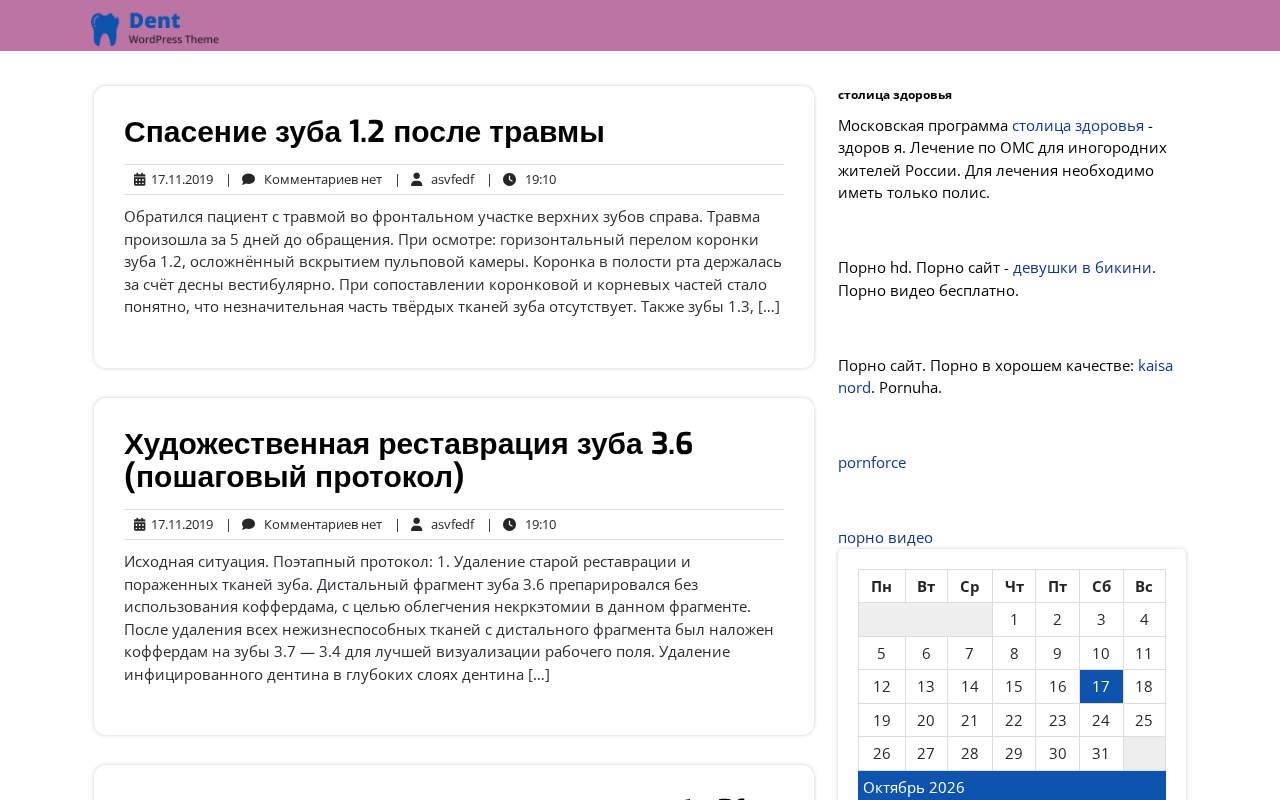Screen dimensions: 1280x800
Task: Follow the 'kaisa nord' sidebar link
Action: pyautogui.click(x=1156, y=366)
